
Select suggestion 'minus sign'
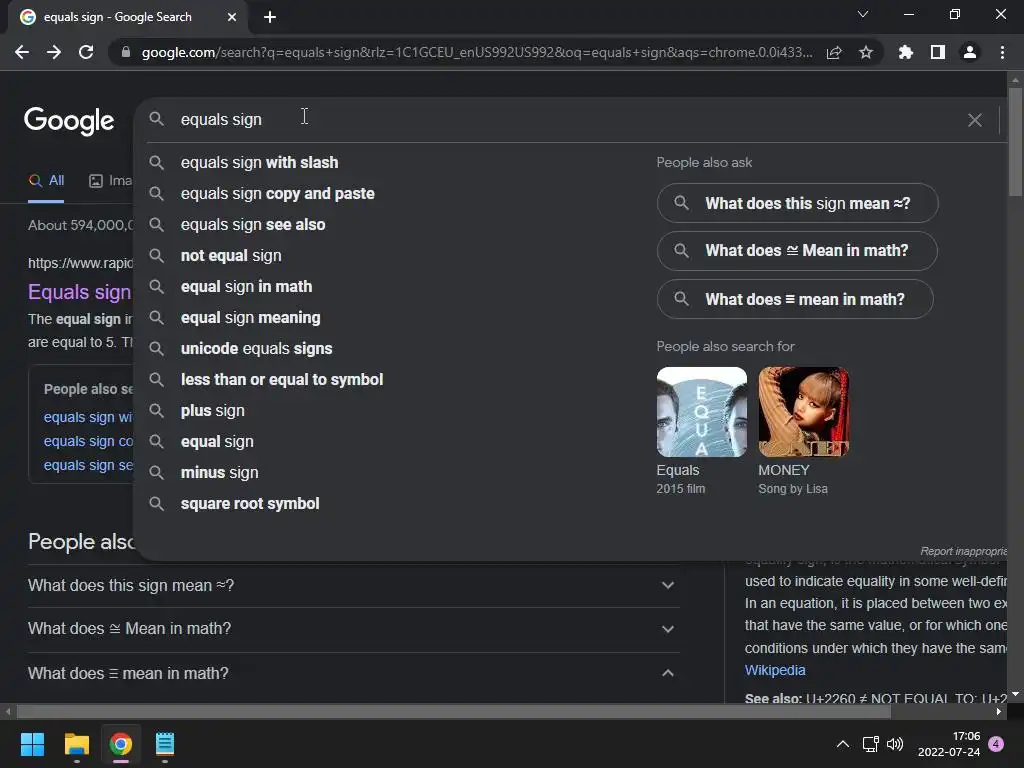(x=219, y=473)
